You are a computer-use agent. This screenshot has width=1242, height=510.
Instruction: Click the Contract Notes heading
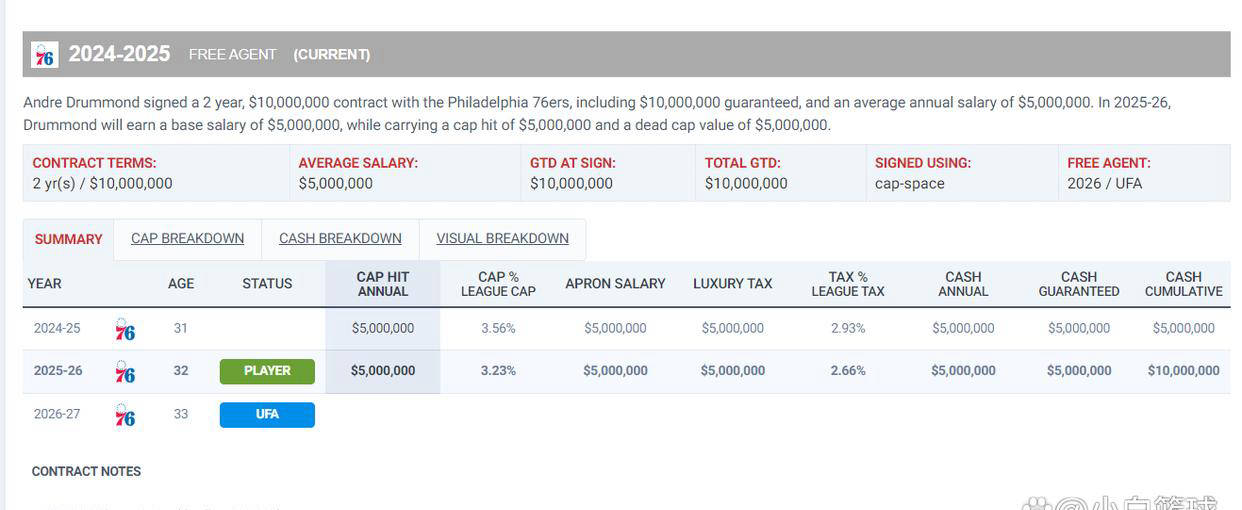coord(86,471)
